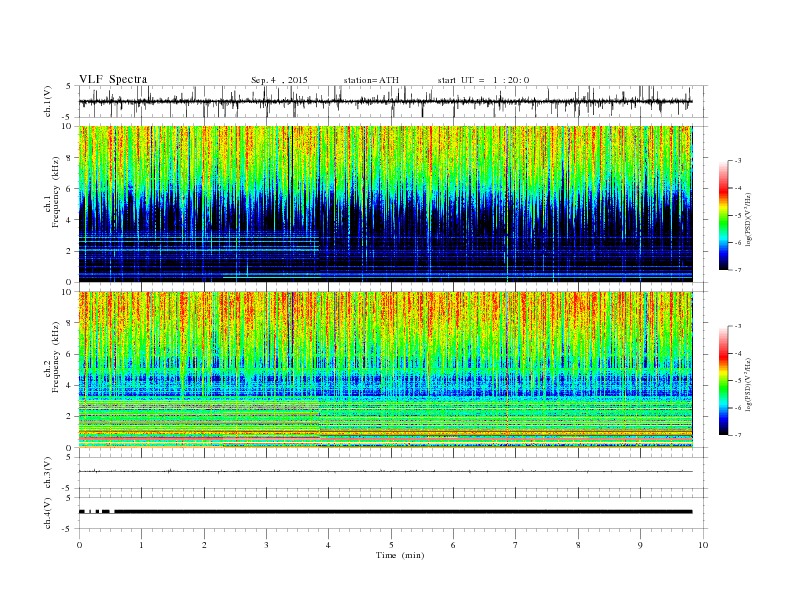
Task: Click the "start UT = 1:20:0" text
Action: pyautogui.click(x=483, y=80)
